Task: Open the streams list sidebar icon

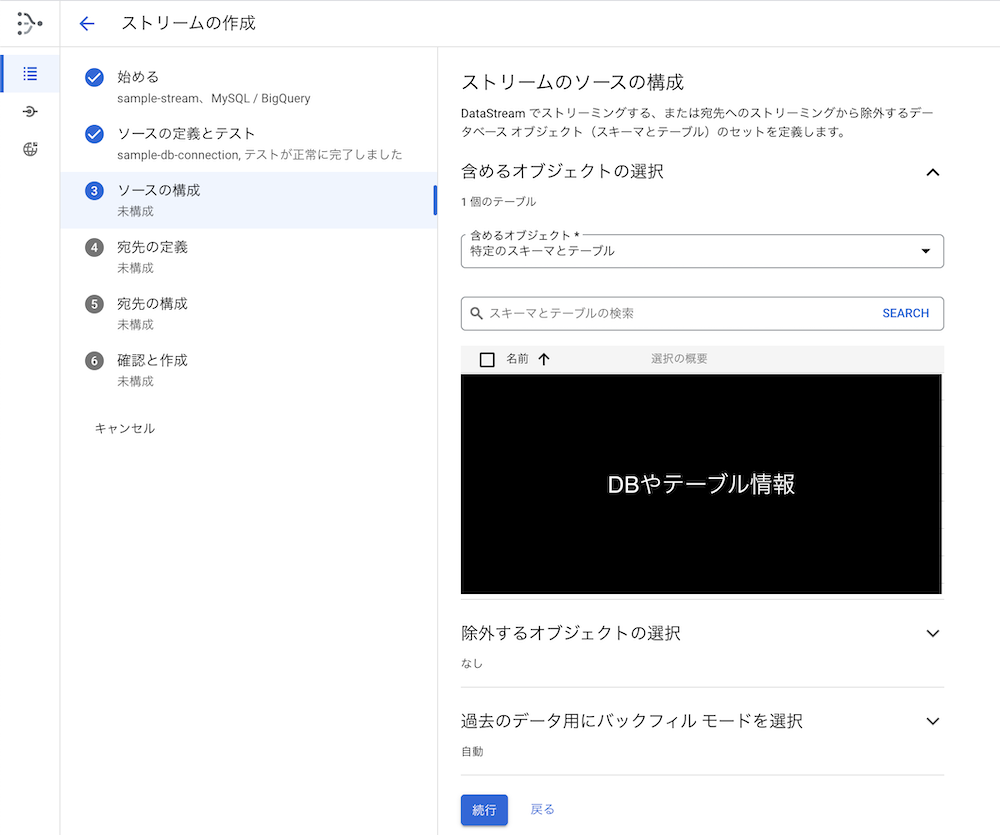Action: 30,74
